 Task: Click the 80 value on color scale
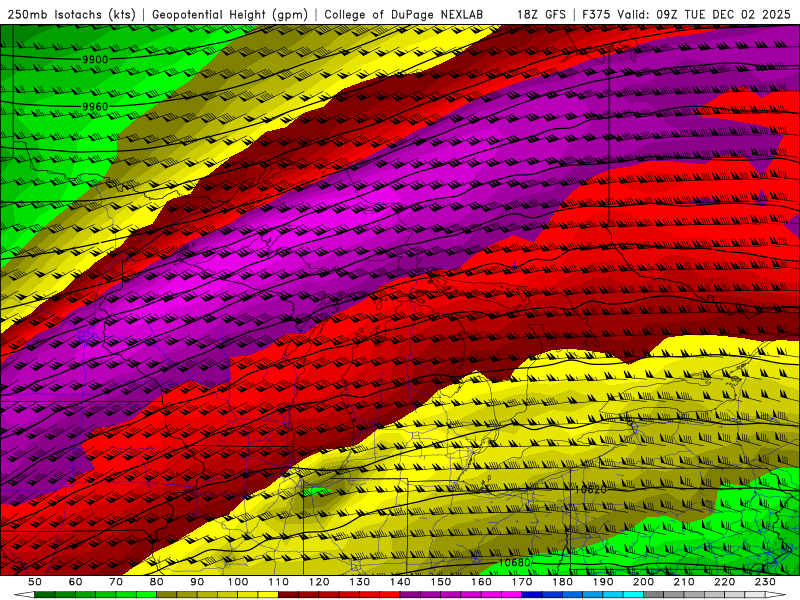pos(157,582)
